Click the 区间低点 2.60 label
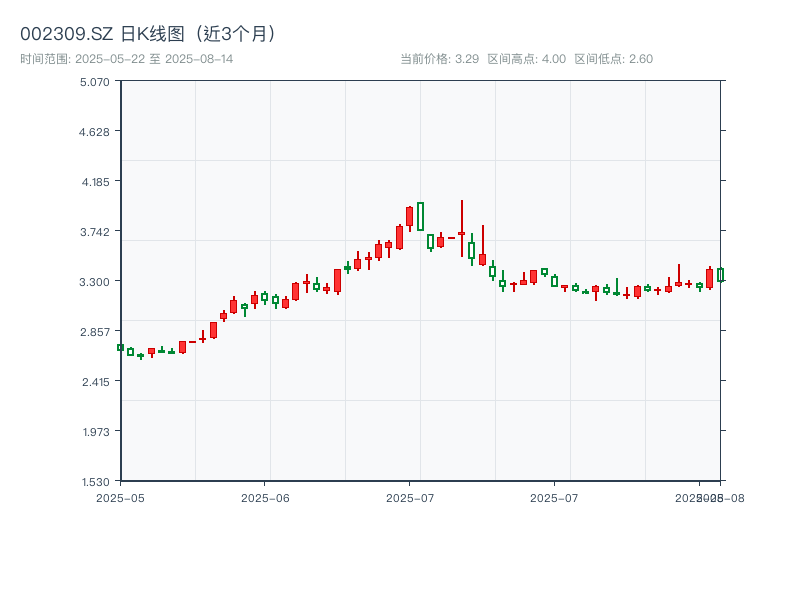800x600 pixels. pyautogui.click(x=613, y=59)
